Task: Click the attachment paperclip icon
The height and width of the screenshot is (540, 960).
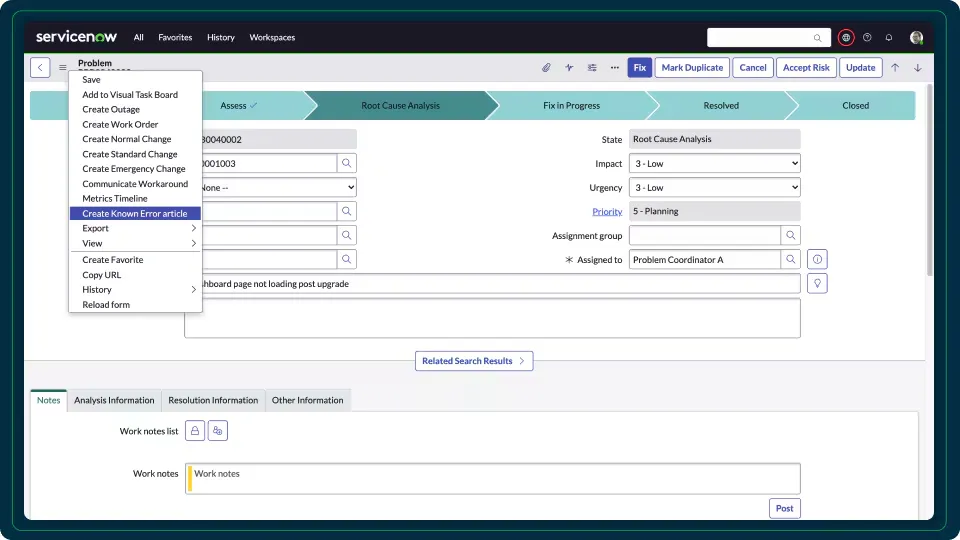Action: coord(546,68)
